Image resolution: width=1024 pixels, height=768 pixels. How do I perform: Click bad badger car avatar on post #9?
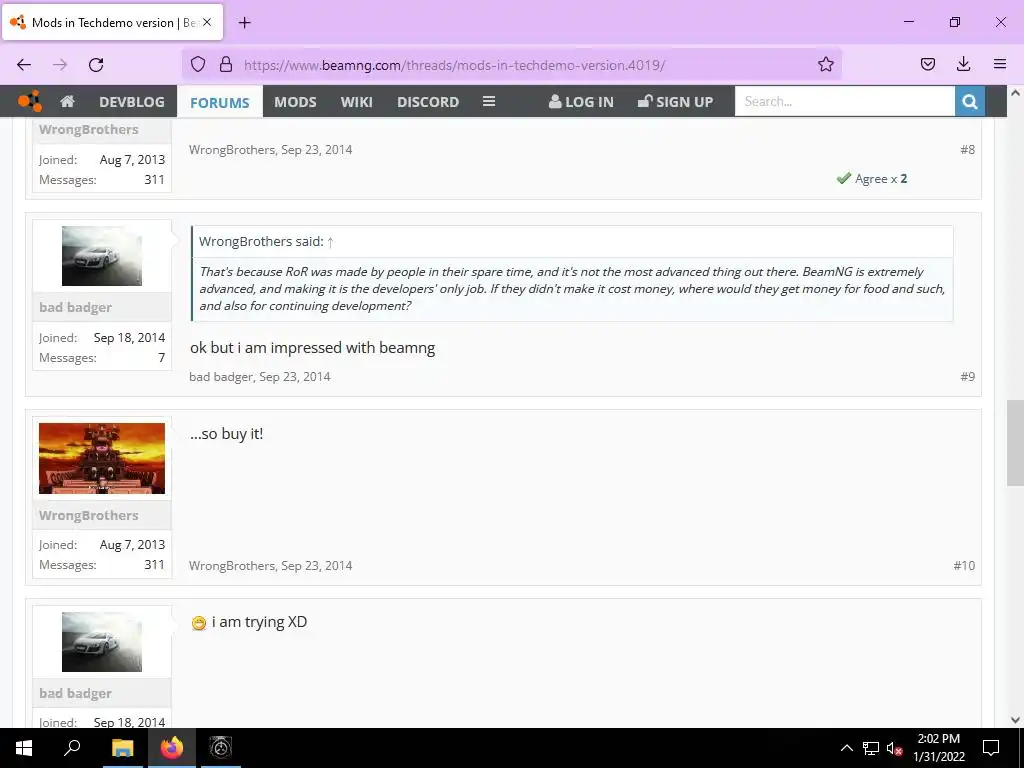(x=102, y=256)
